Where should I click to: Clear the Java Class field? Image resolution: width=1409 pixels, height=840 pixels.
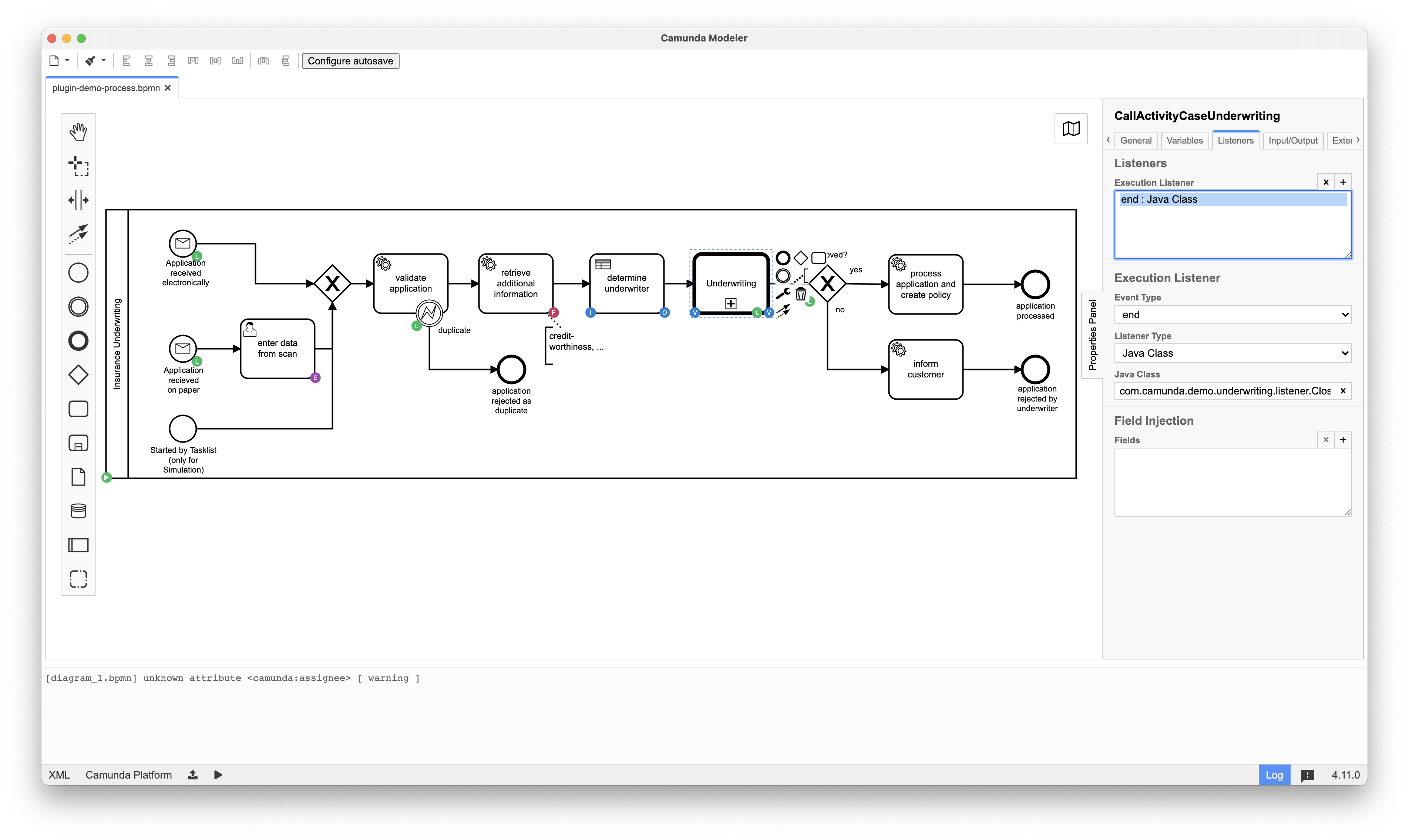point(1342,391)
